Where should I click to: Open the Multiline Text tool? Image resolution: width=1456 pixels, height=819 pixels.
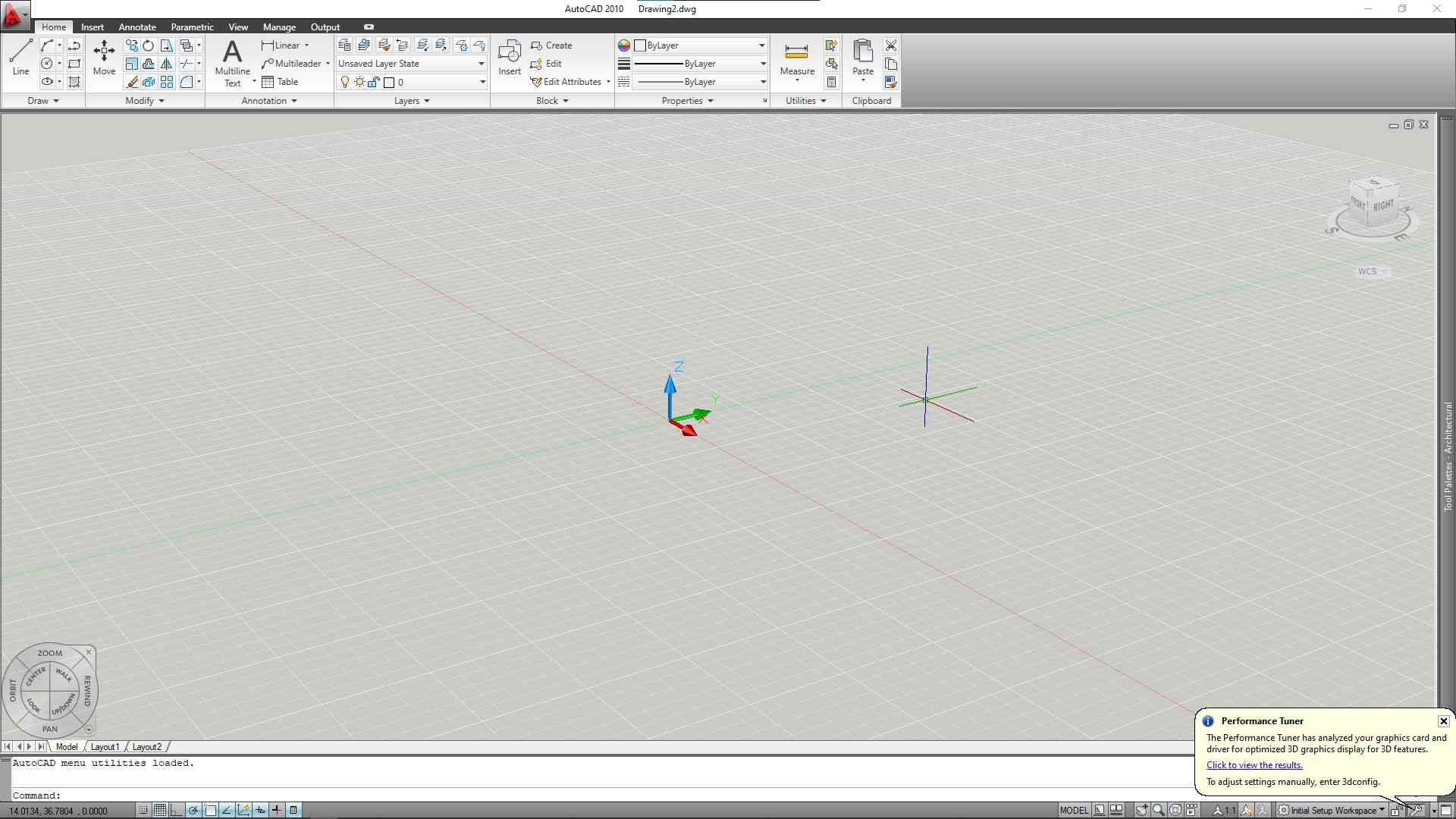pyautogui.click(x=232, y=61)
